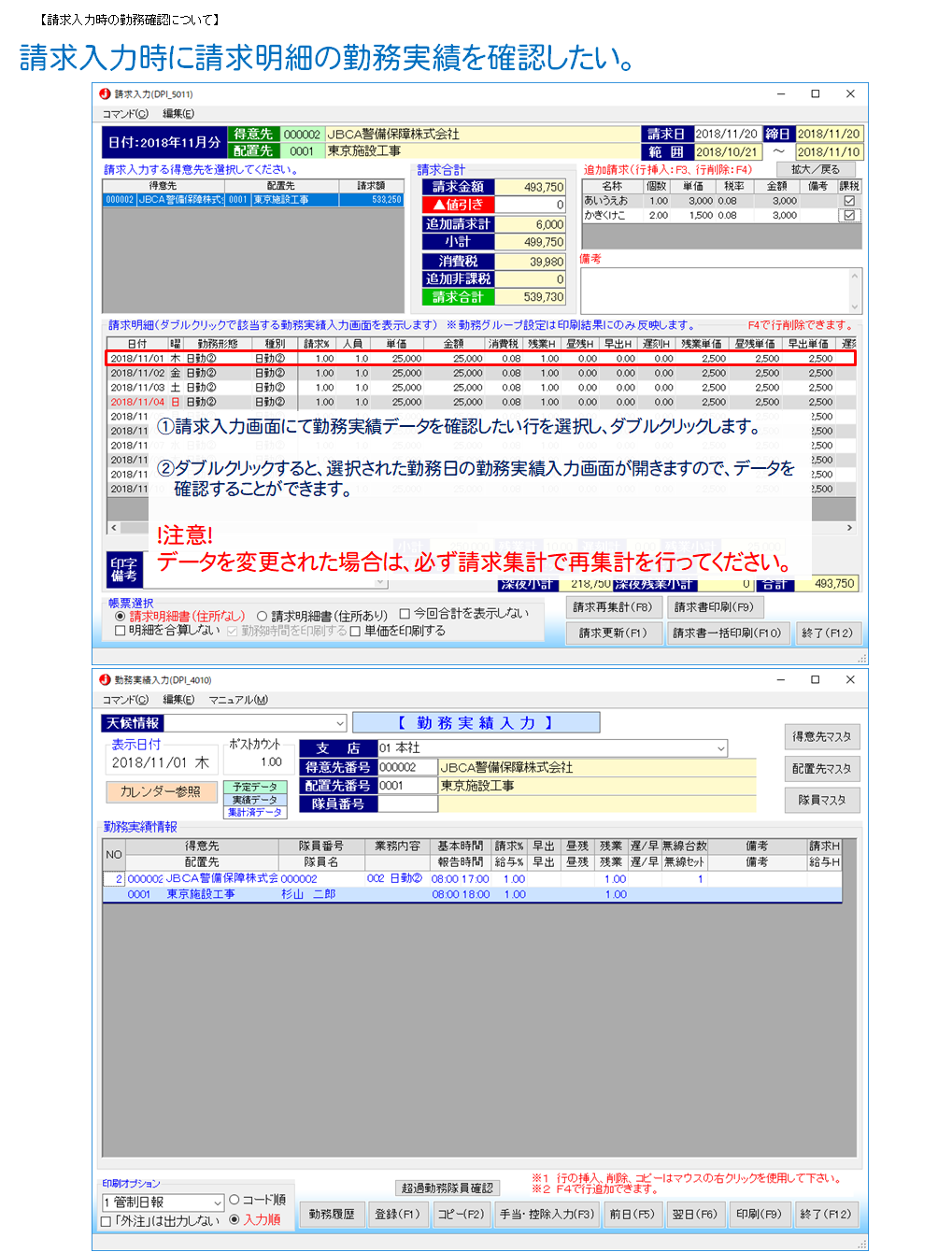
Task: Click the 請求入力 window app icon
Action: pyautogui.click(x=105, y=94)
